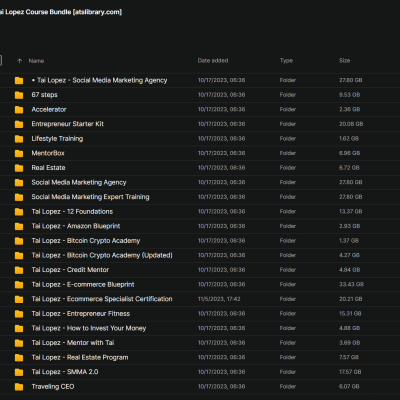Open the '67 steps' folder name
This screenshot has height=400, width=400.
[44, 95]
